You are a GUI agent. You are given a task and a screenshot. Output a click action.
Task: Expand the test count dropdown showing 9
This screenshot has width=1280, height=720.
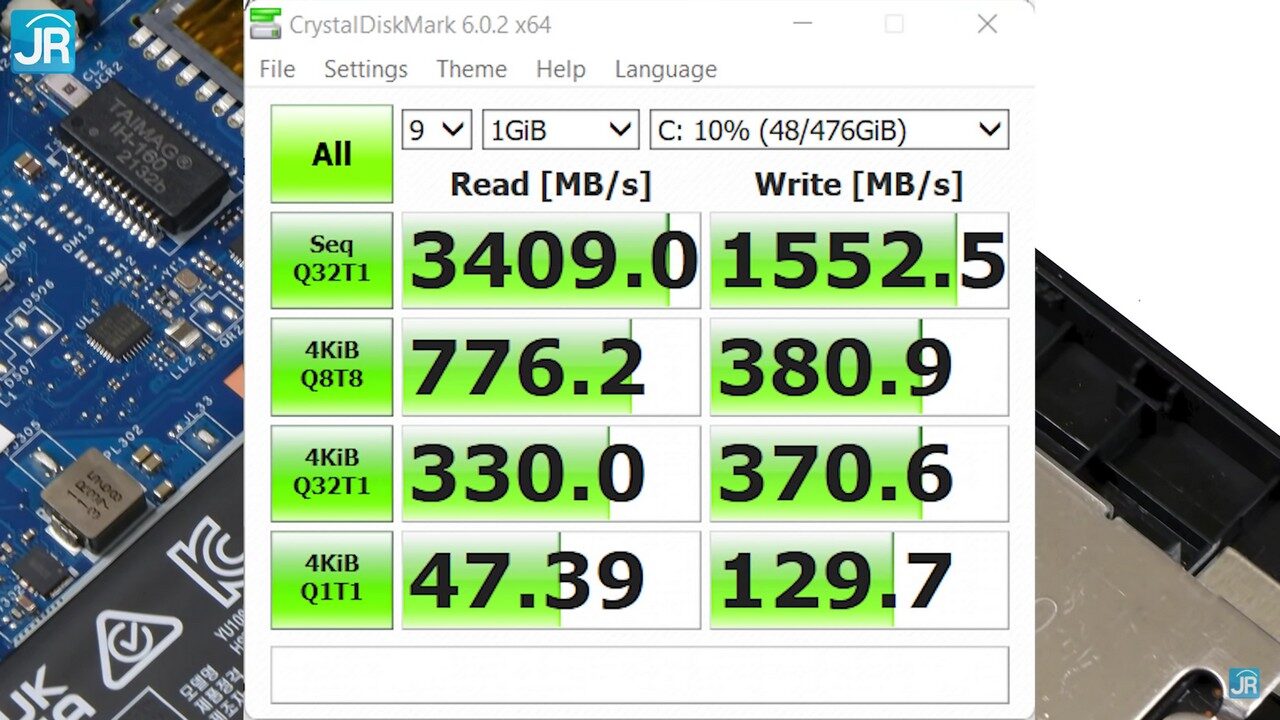tap(437, 130)
